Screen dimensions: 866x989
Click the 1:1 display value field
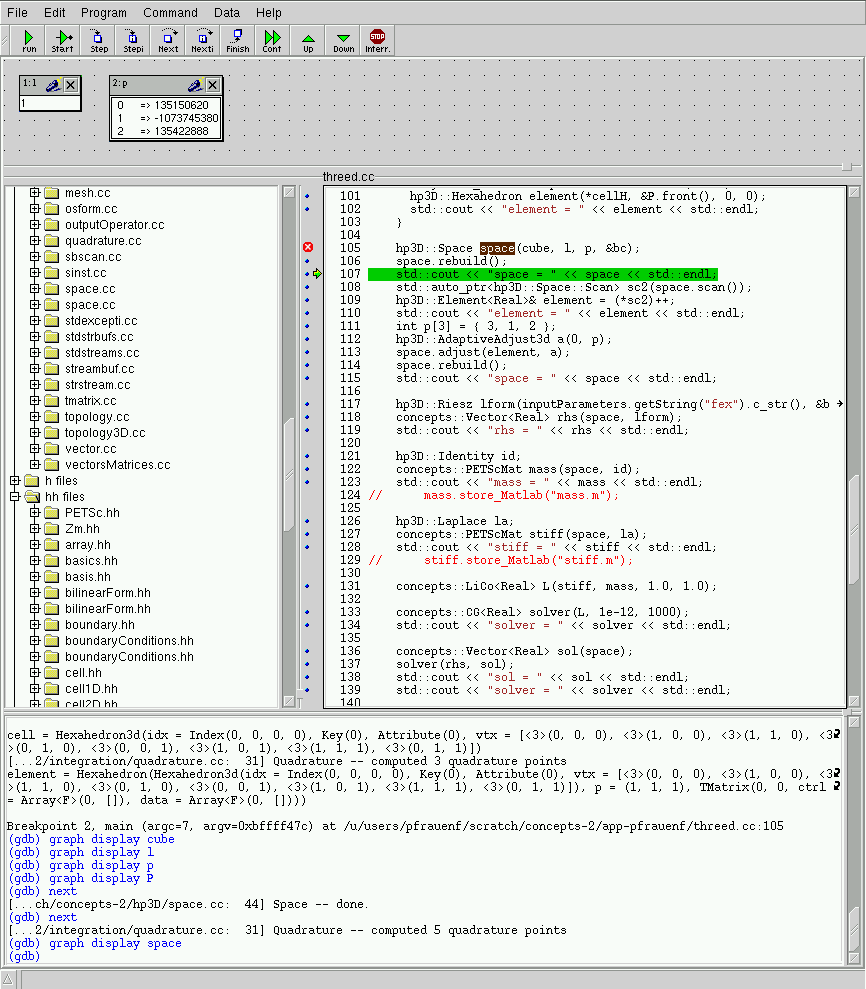click(50, 103)
